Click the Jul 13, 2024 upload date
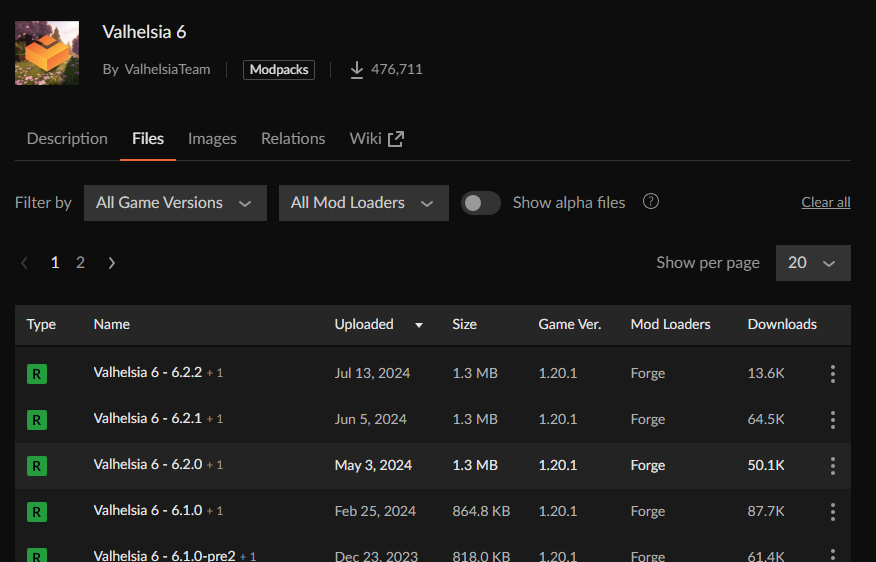 (x=372, y=373)
